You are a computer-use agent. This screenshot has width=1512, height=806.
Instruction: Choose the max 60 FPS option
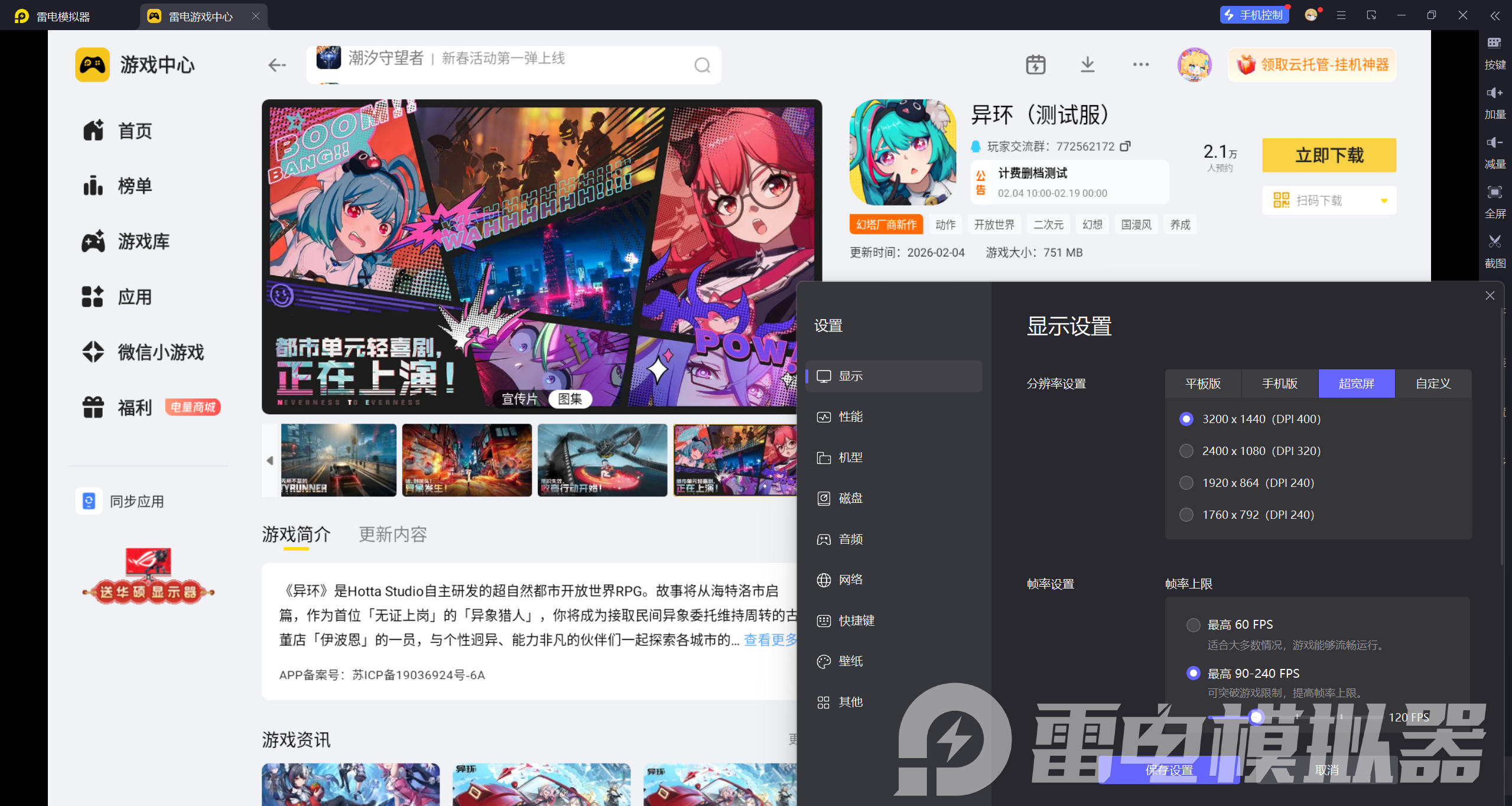pyautogui.click(x=1193, y=625)
